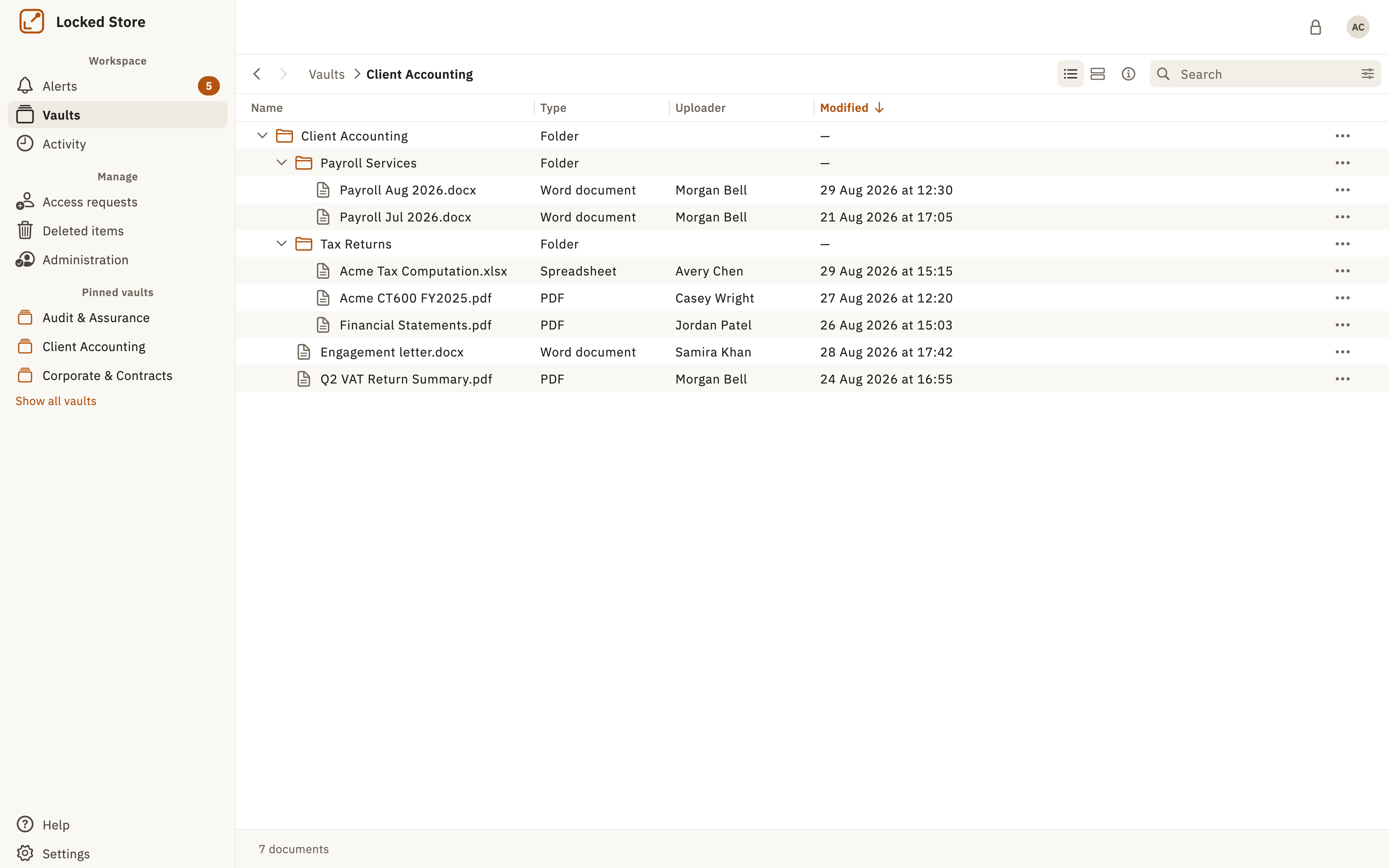Click Vaults in the breadcrumb
The width and height of the screenshot is (1389, 868).
pos(327,74)
